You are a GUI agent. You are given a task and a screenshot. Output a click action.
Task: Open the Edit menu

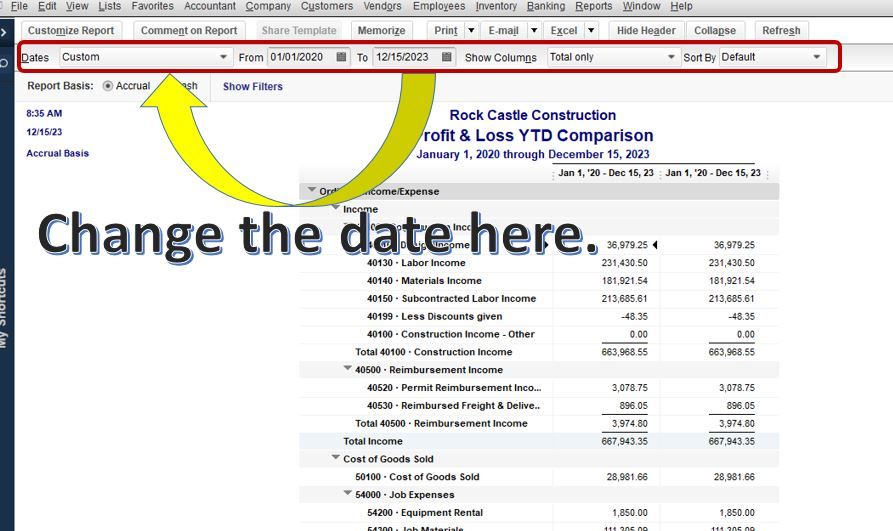point(47,6)
